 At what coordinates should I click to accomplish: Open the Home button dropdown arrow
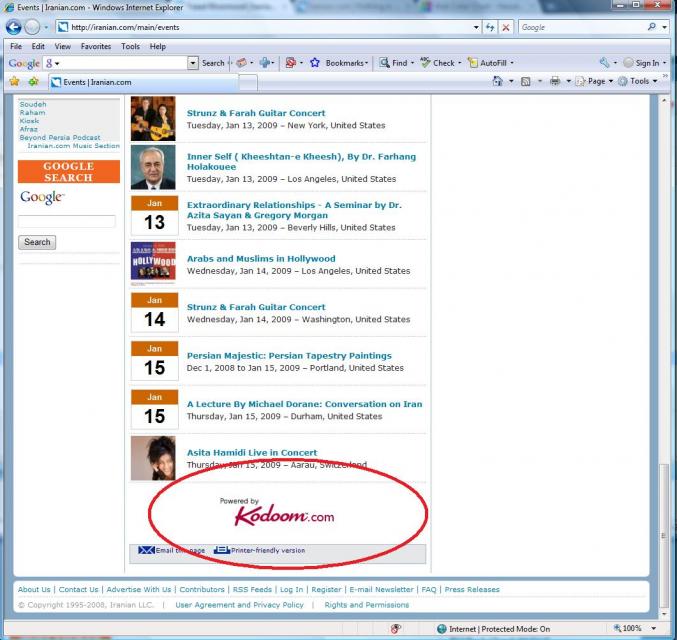pyautogui.click(x=511, y=81)
